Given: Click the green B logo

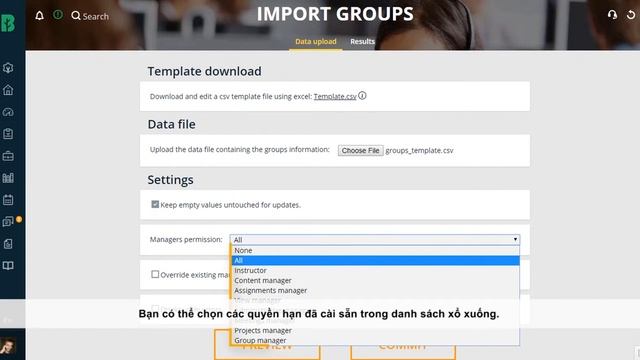Looking at the screenshot, I should coord(8,23).
